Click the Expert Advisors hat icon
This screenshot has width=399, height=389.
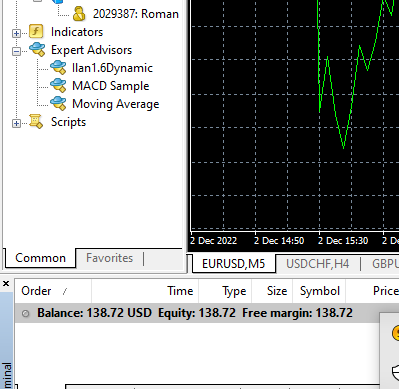[x=37, y=50]
